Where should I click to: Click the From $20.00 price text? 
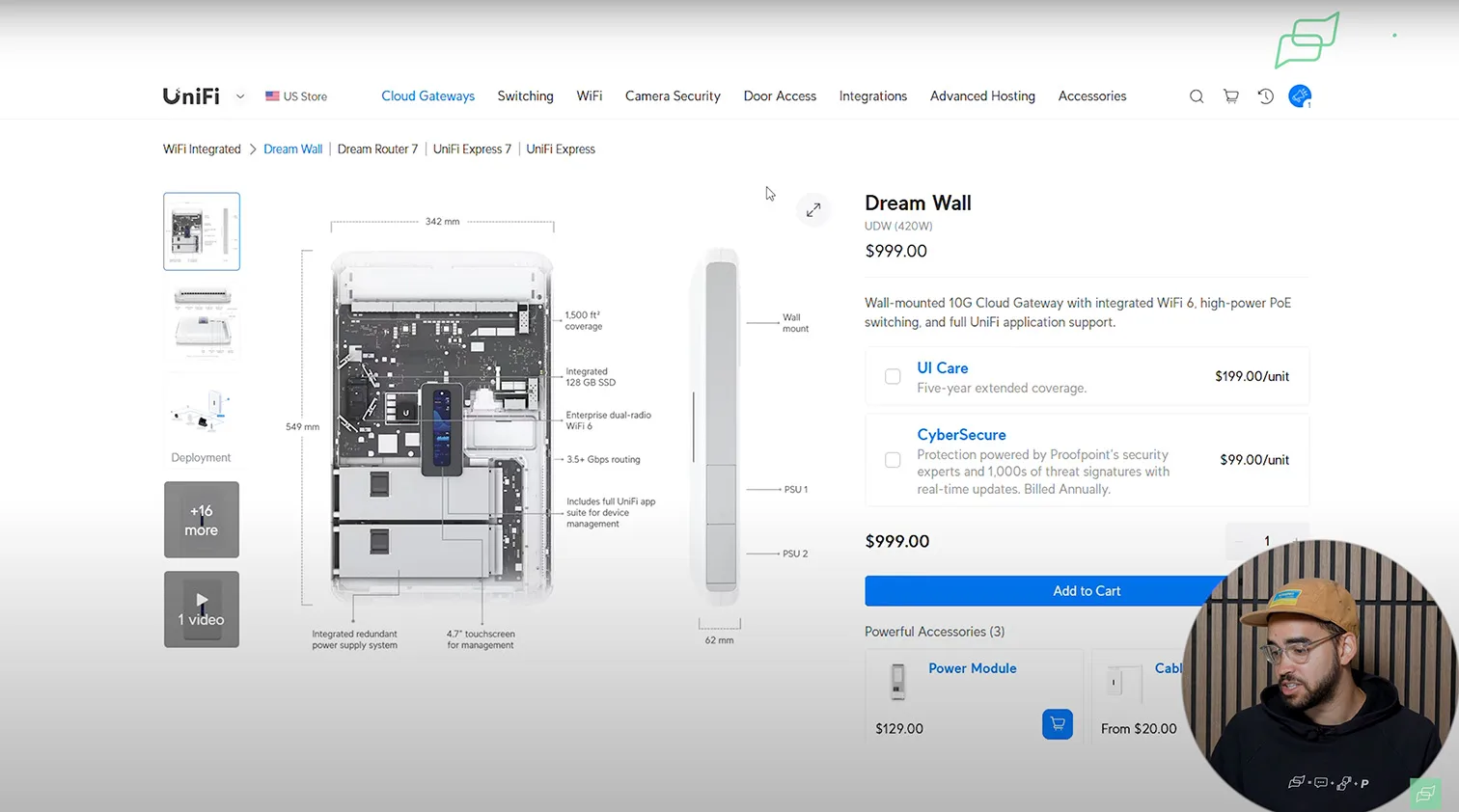click(x=1139, y=729)
